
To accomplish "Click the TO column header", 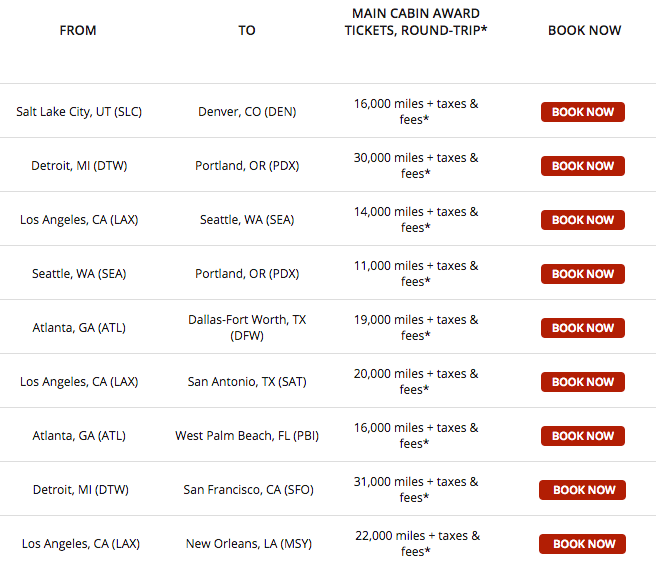I will click(247, 30).
